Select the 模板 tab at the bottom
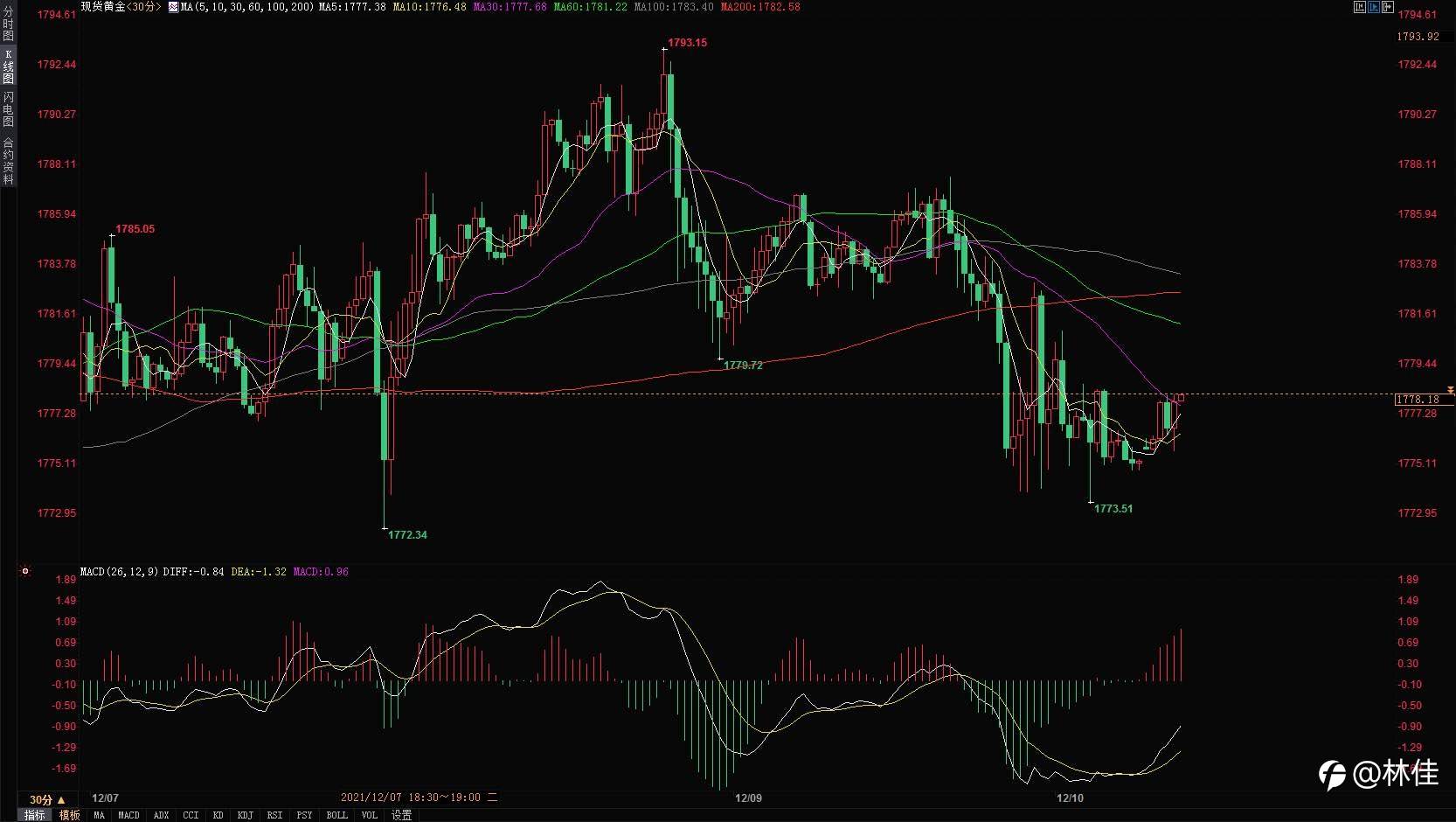The image size is (1456, 822). pos(70,815)
